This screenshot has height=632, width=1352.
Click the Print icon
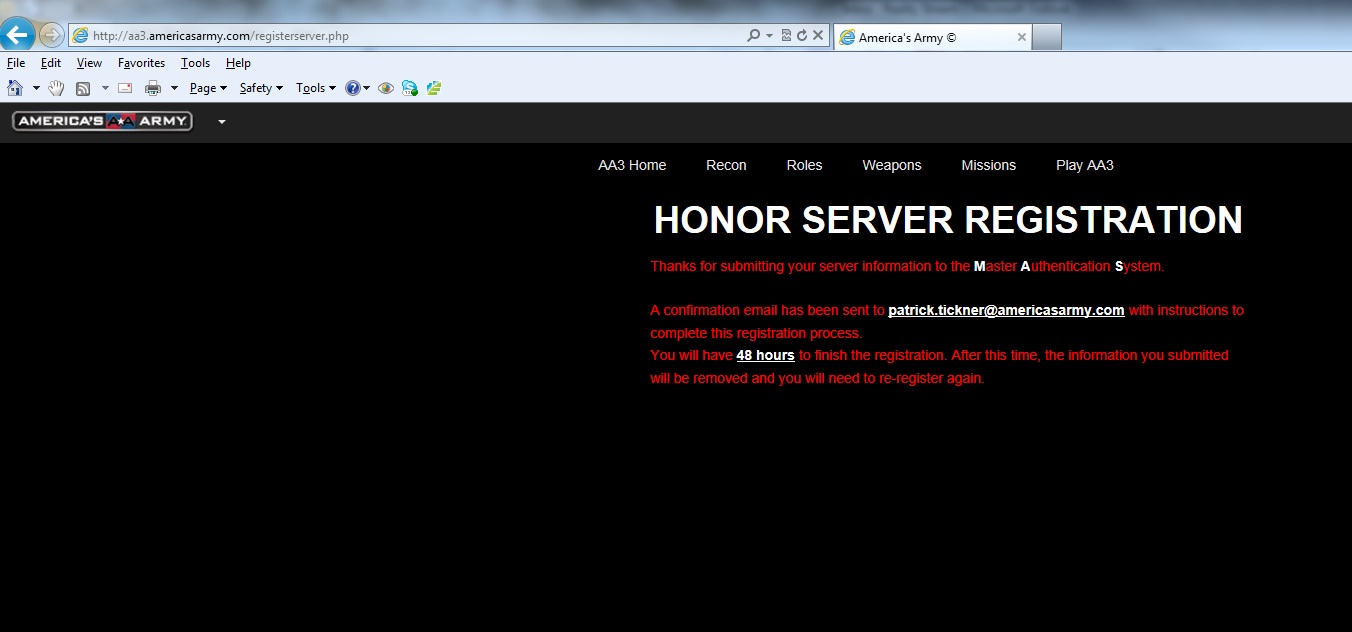coord(153,88)
